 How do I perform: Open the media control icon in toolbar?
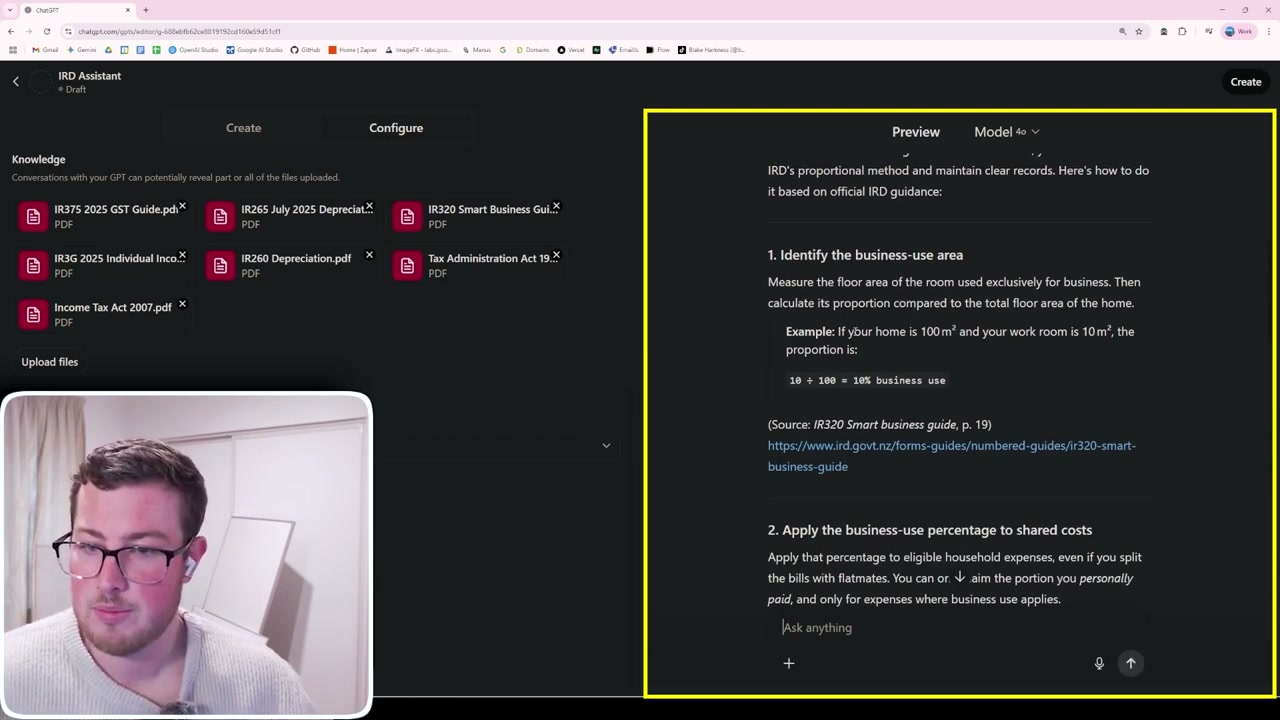click(1209, 31)
